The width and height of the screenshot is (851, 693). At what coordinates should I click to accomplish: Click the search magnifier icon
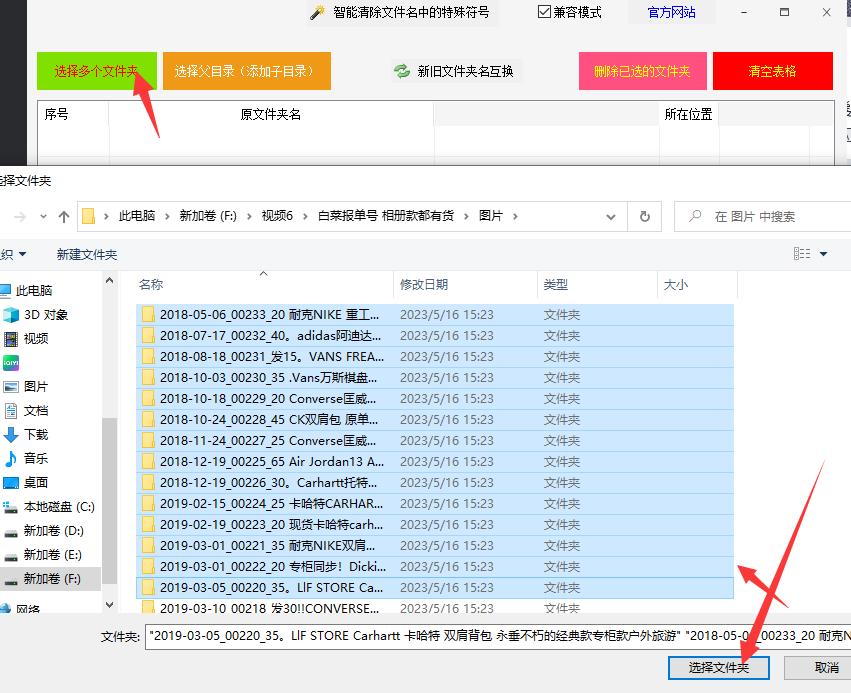pyautogui.click(x=696, y=216)
